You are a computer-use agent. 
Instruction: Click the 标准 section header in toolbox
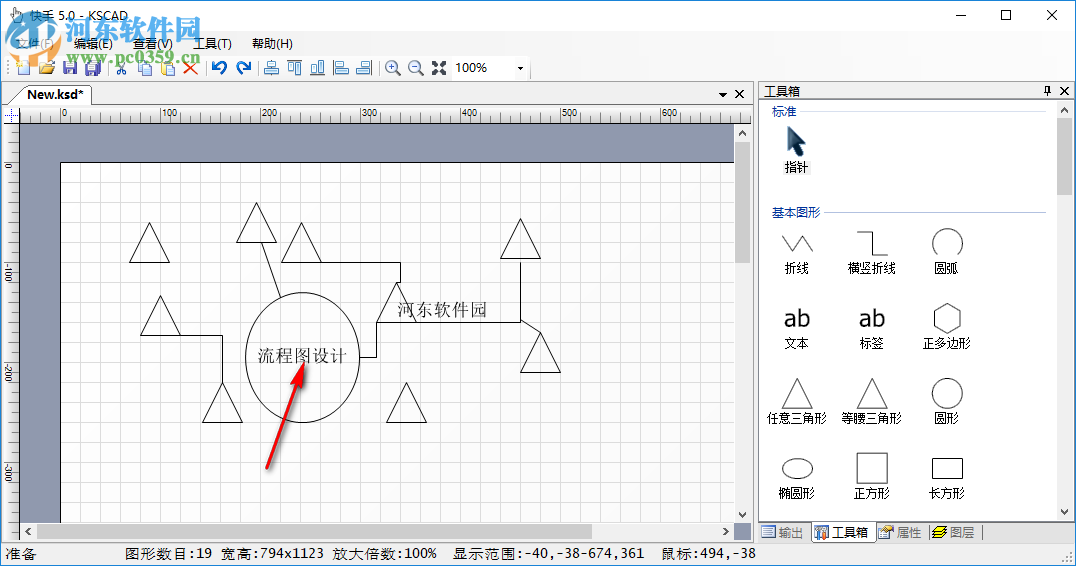tap(784, 111)
